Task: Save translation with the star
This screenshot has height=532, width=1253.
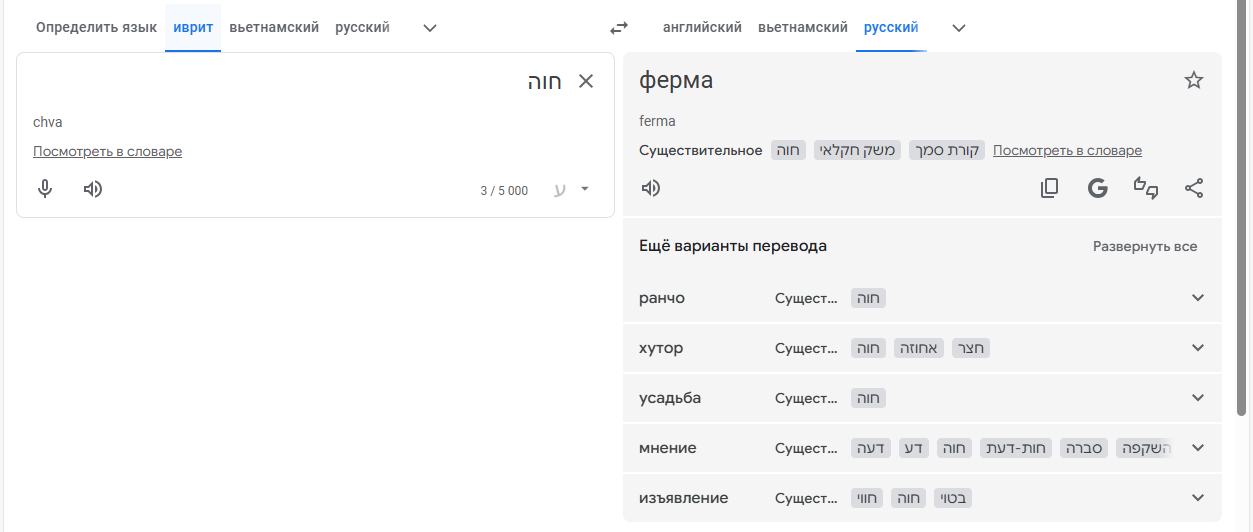Action: click(1194, 81)
